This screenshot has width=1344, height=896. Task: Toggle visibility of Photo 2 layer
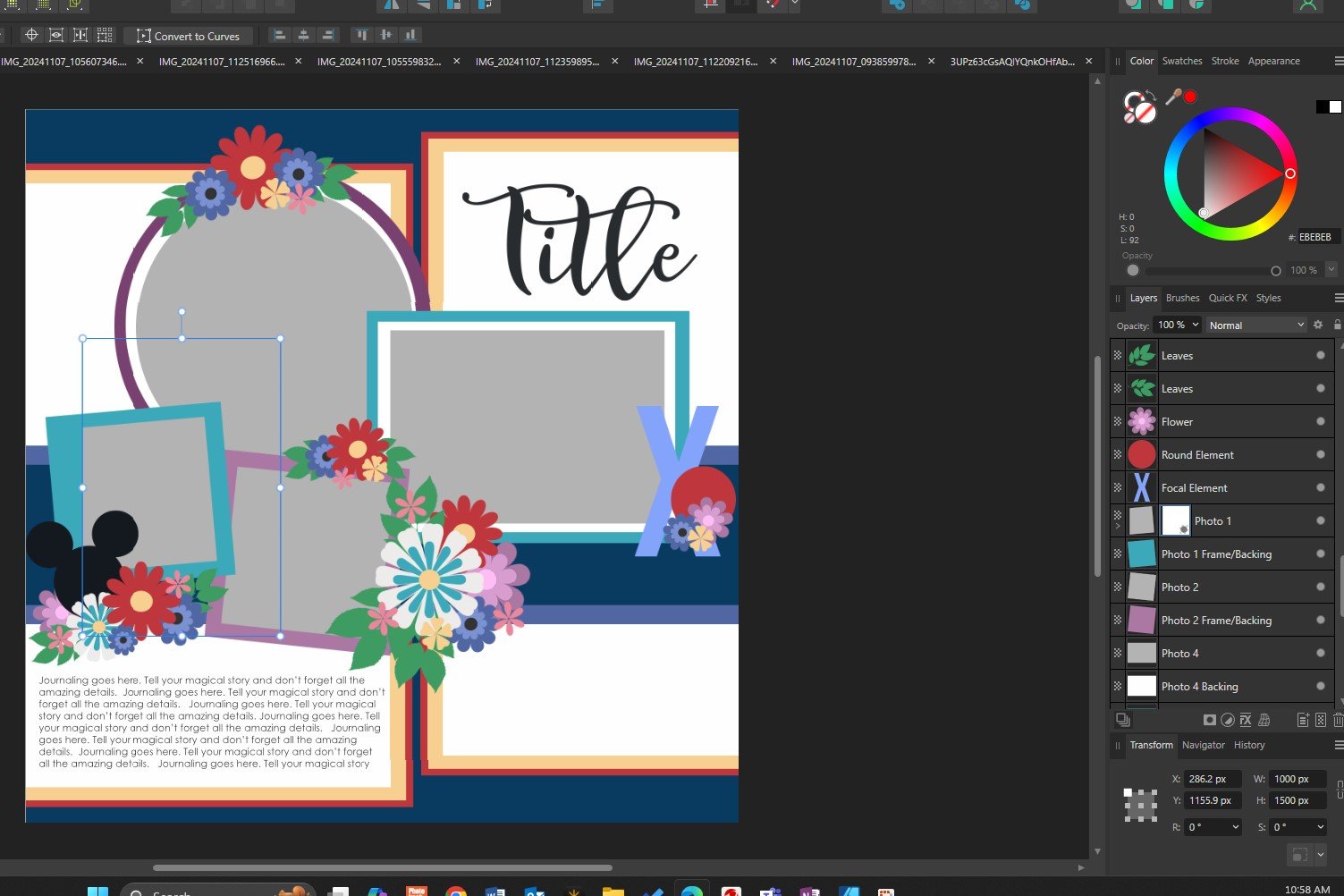(1320, 587)
